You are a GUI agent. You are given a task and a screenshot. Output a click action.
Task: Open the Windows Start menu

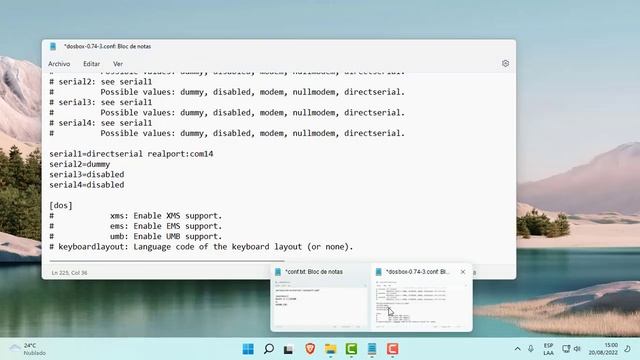[x=248, y=349]
